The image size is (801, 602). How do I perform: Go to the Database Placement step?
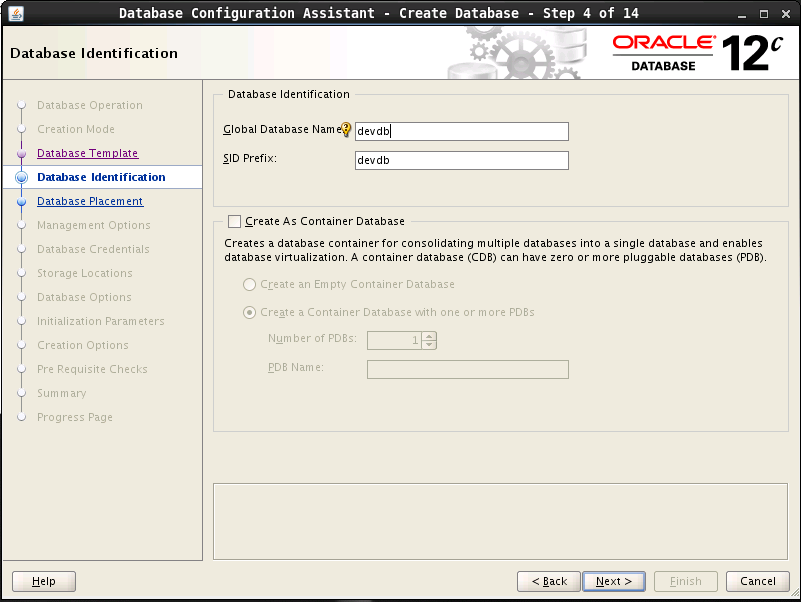pyautogui.click(x=90, y=202)
